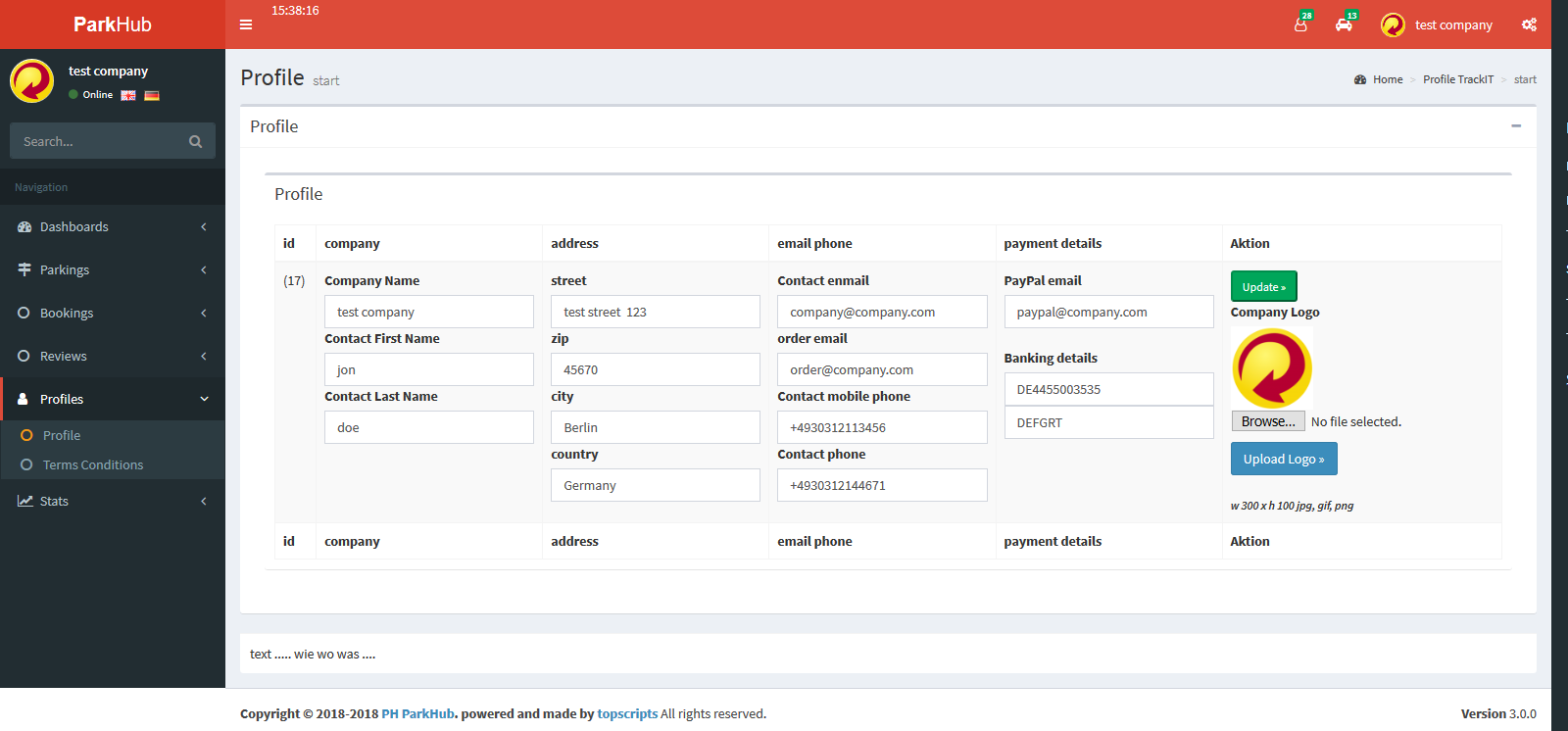
Task: Open the ParkHub brand link
Action: pyautogui.click(x=113, y=24)
